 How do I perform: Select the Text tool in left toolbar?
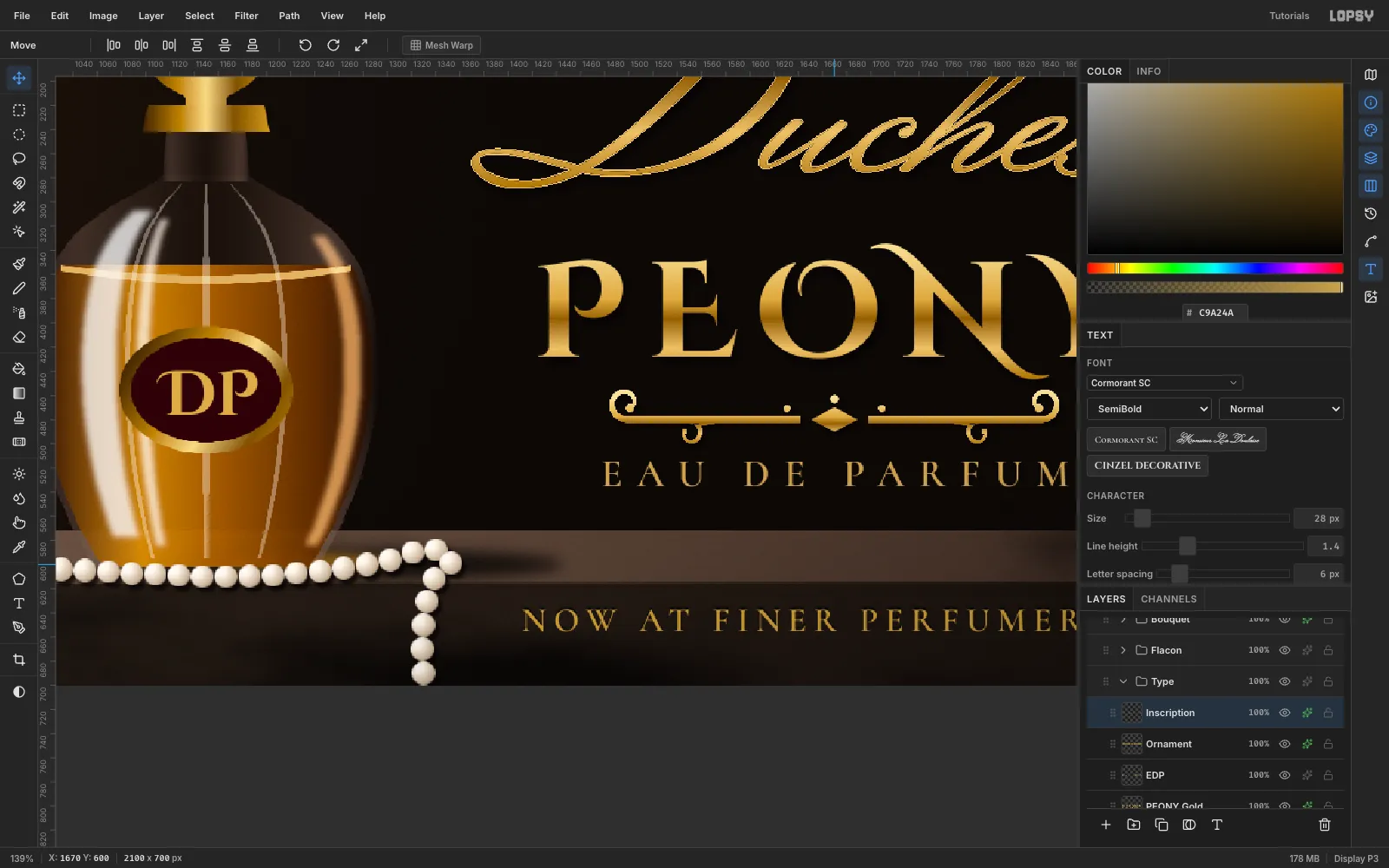pos(19,603)
